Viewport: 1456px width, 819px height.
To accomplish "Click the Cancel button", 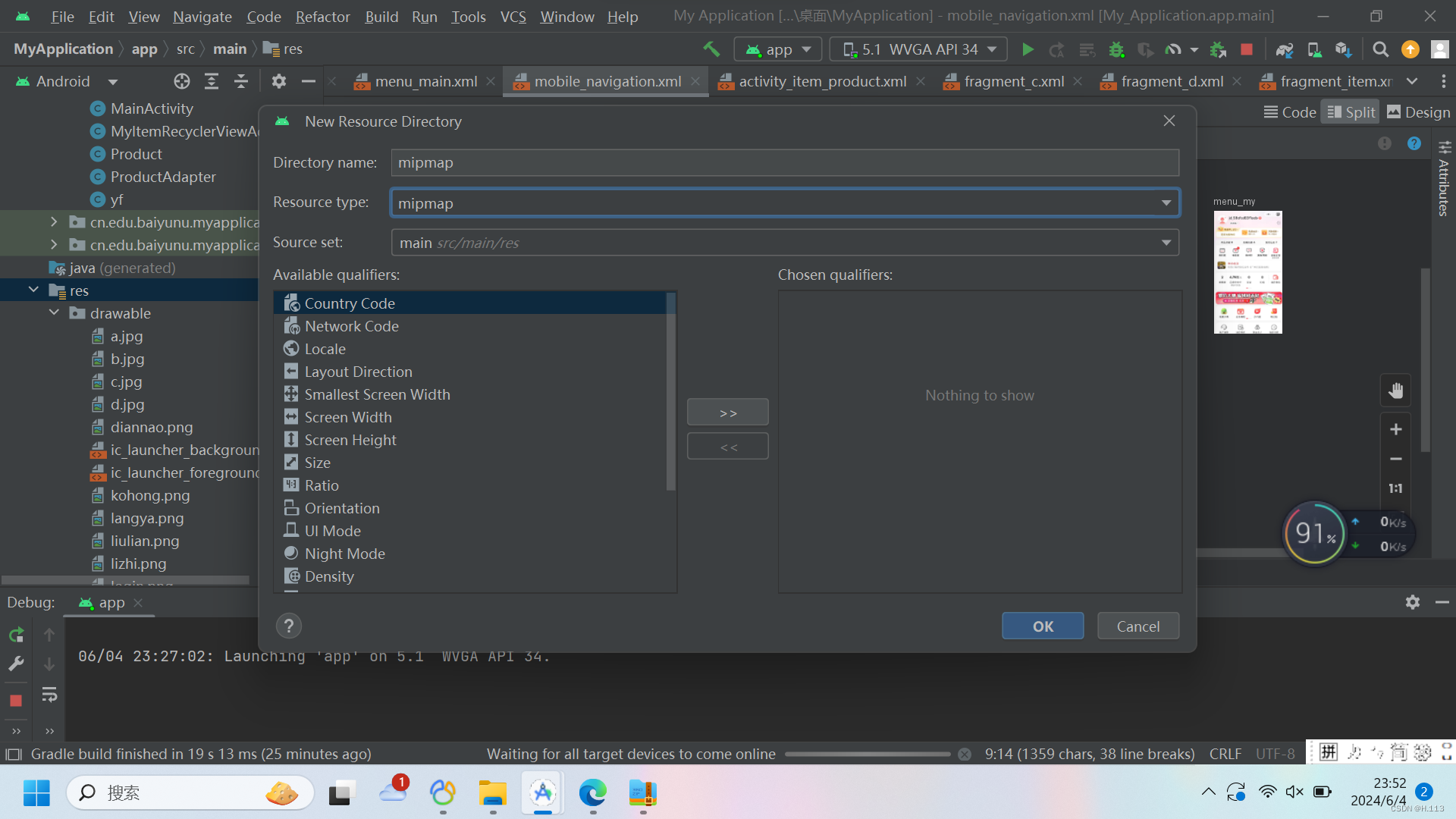I will point(1137,626).
